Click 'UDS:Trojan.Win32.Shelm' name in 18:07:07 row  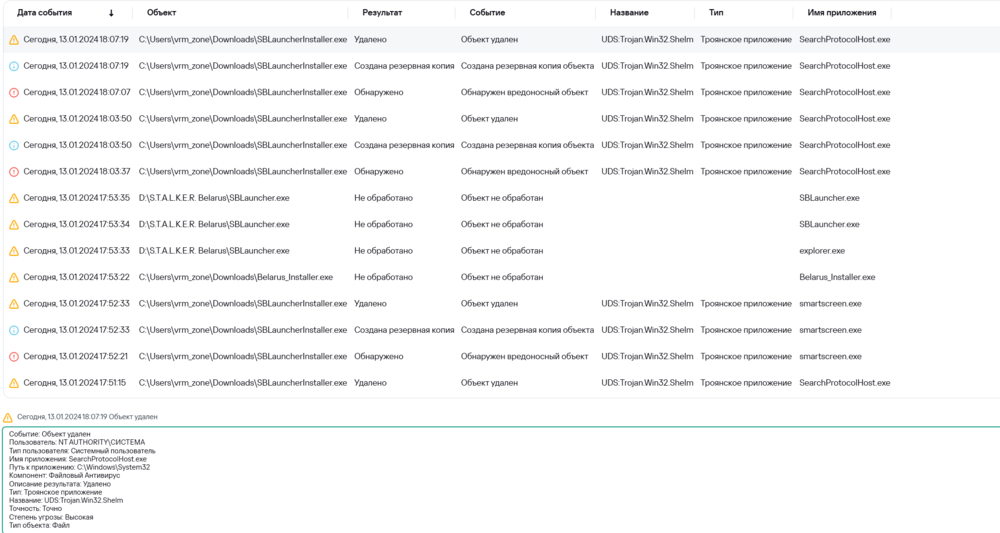click(x=647, y=92)
